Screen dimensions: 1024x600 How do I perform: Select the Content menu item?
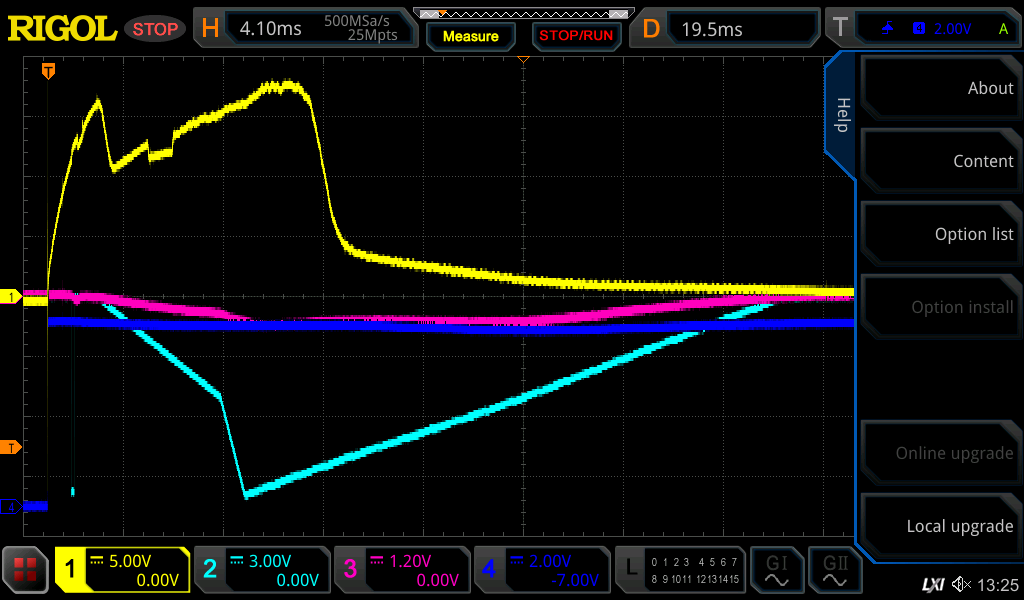tap(940, 161)
